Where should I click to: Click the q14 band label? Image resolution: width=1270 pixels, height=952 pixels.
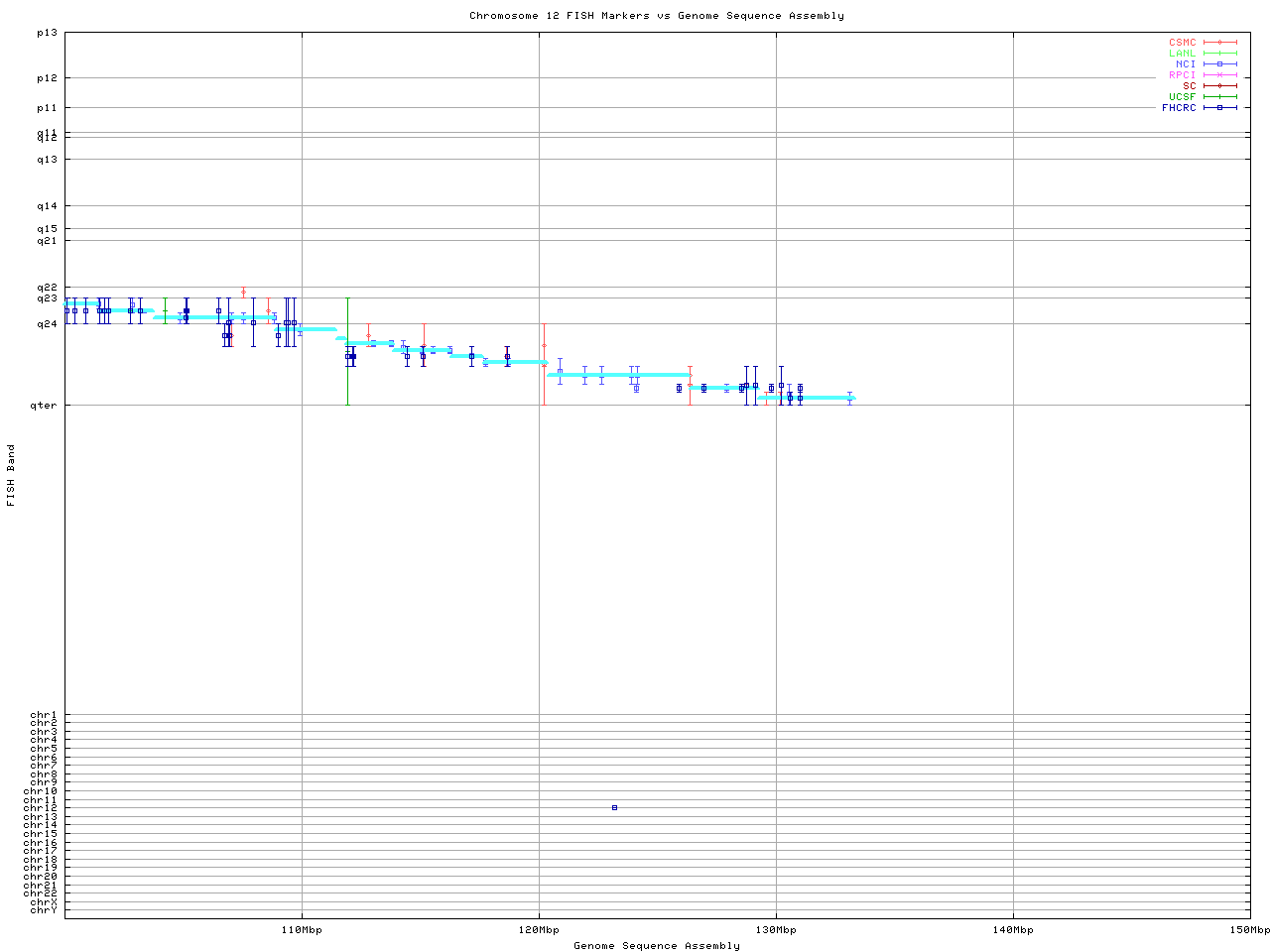[x=48, y=206]
